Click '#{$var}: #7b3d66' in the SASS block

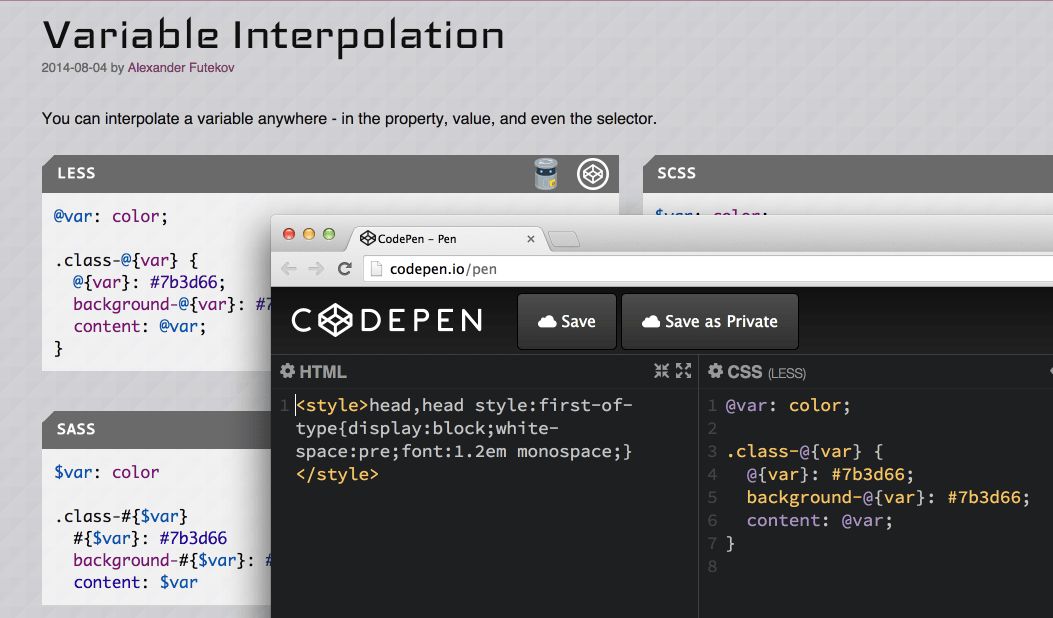[x=150, y=538]
